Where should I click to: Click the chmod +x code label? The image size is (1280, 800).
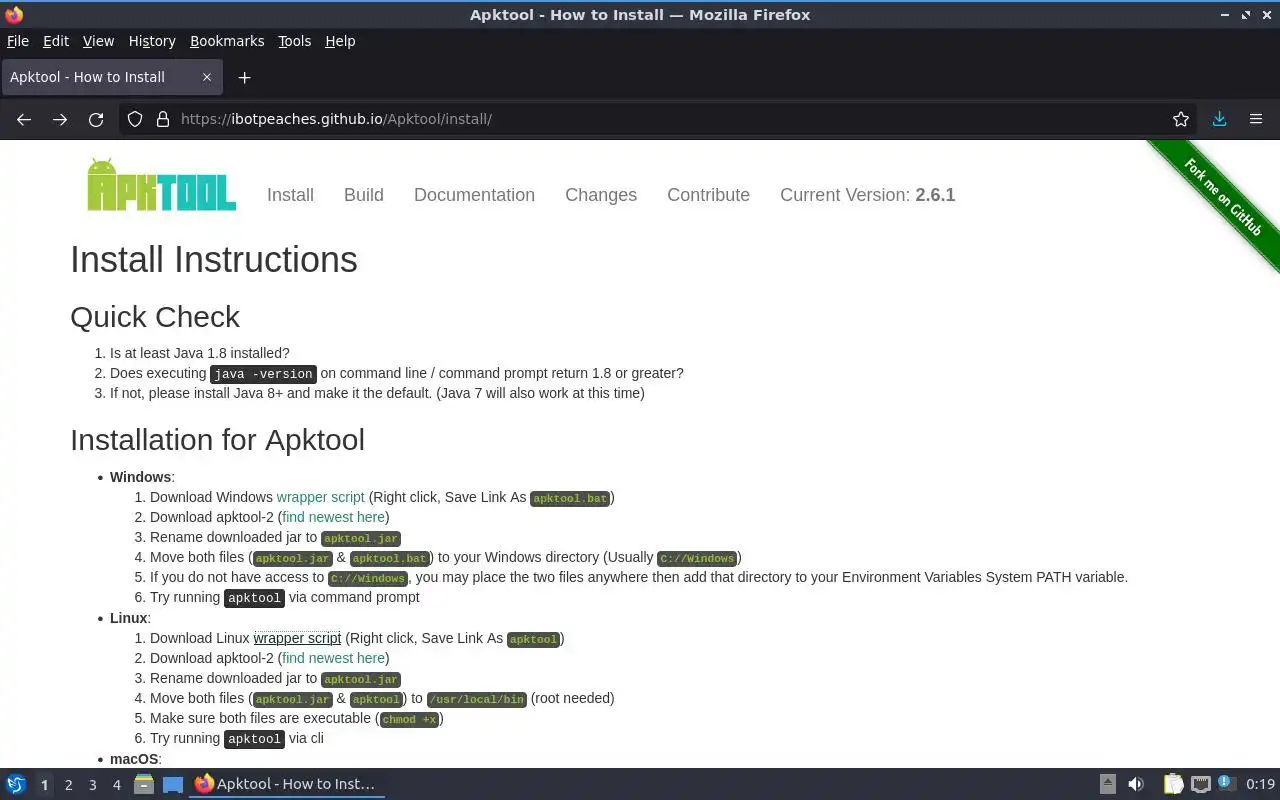410,719
